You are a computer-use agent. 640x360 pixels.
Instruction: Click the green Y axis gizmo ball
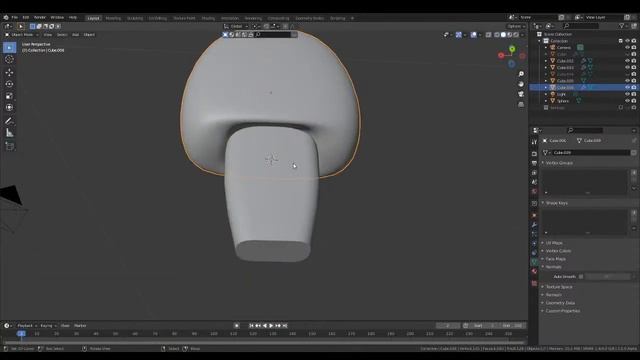coord(512,49)
